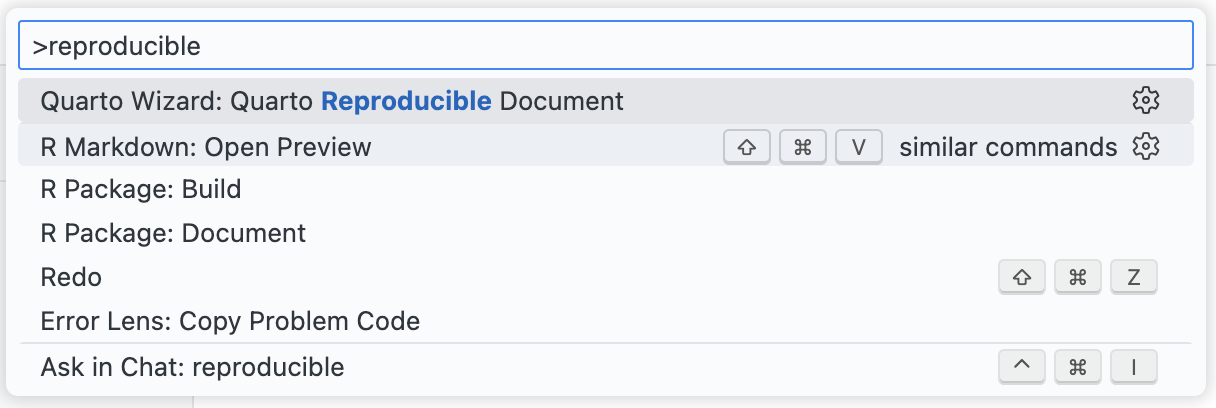Click the Z keycap next to Redo
Screen dimensions: 1216x408
point(1133,278)
